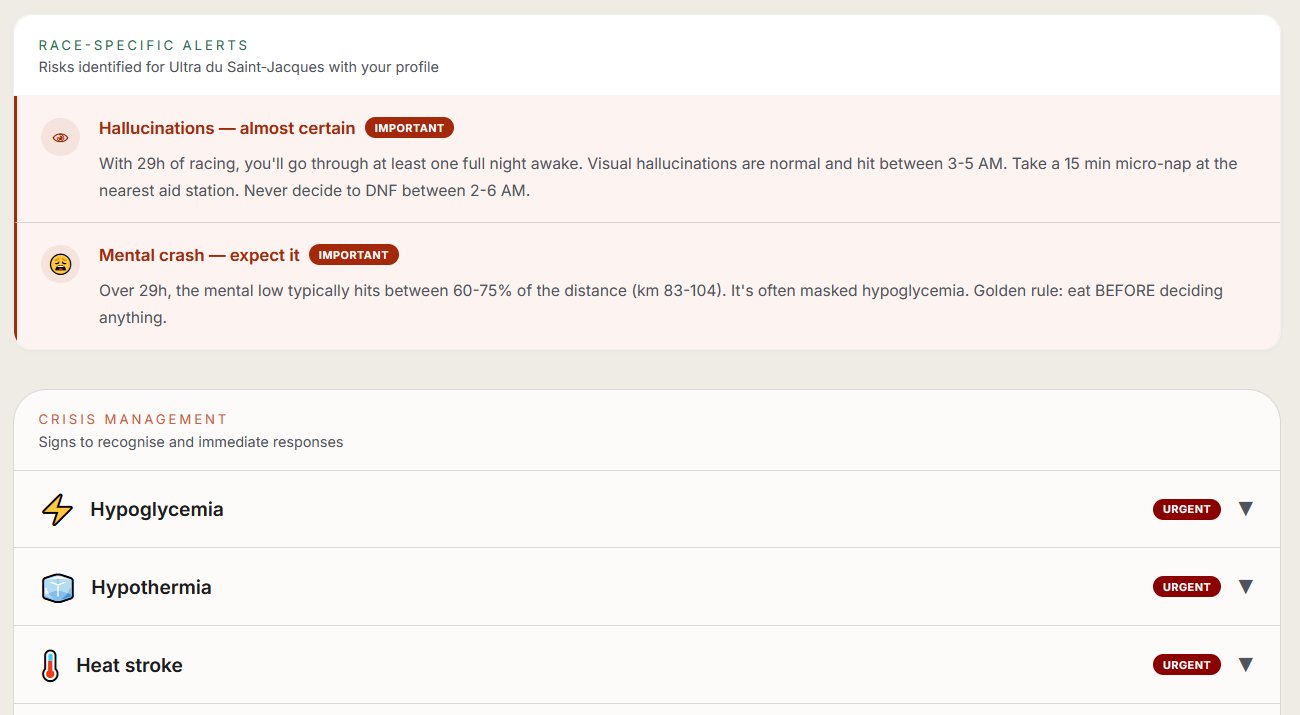
Task: Click the 'CRISIS MANAGEMENT' section label
Action: tap(133, 419)
